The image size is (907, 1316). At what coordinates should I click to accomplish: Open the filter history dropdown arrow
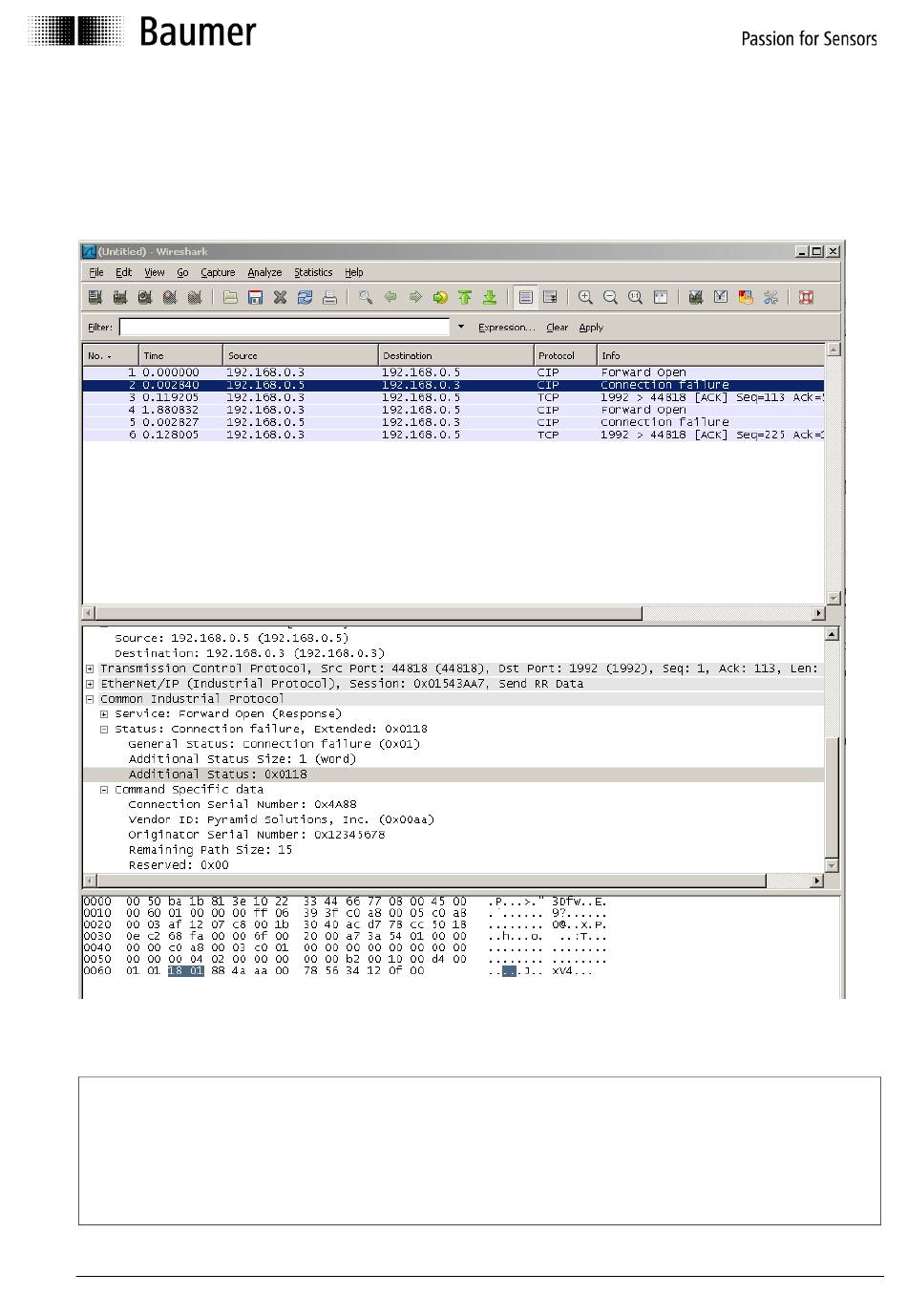[x=461, y=327]
